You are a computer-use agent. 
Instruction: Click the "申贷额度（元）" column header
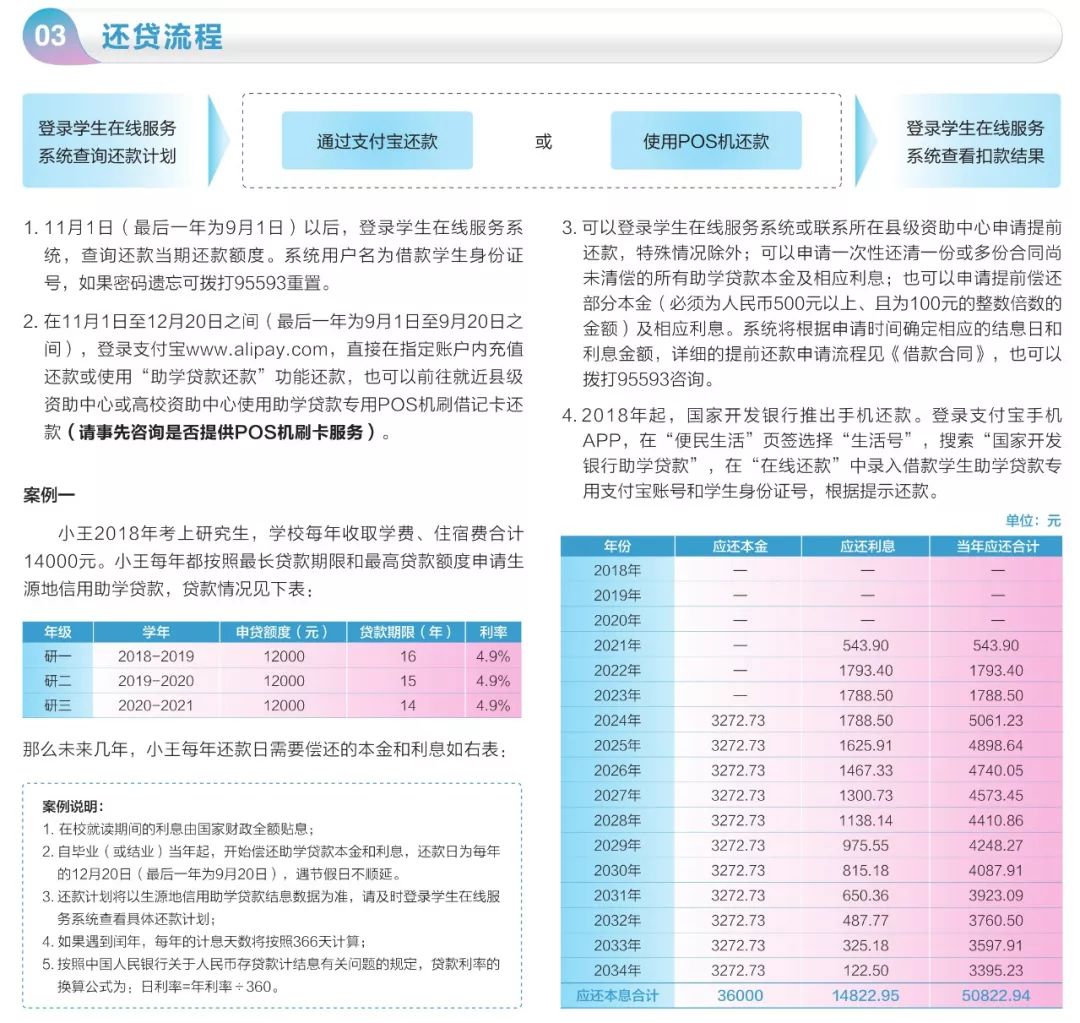point(283,632)
